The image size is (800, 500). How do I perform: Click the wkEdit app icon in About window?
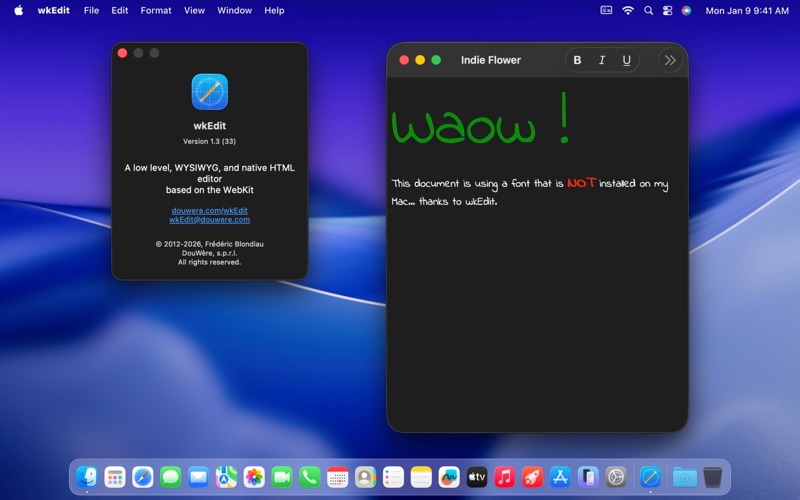click(x=210, y=92)
